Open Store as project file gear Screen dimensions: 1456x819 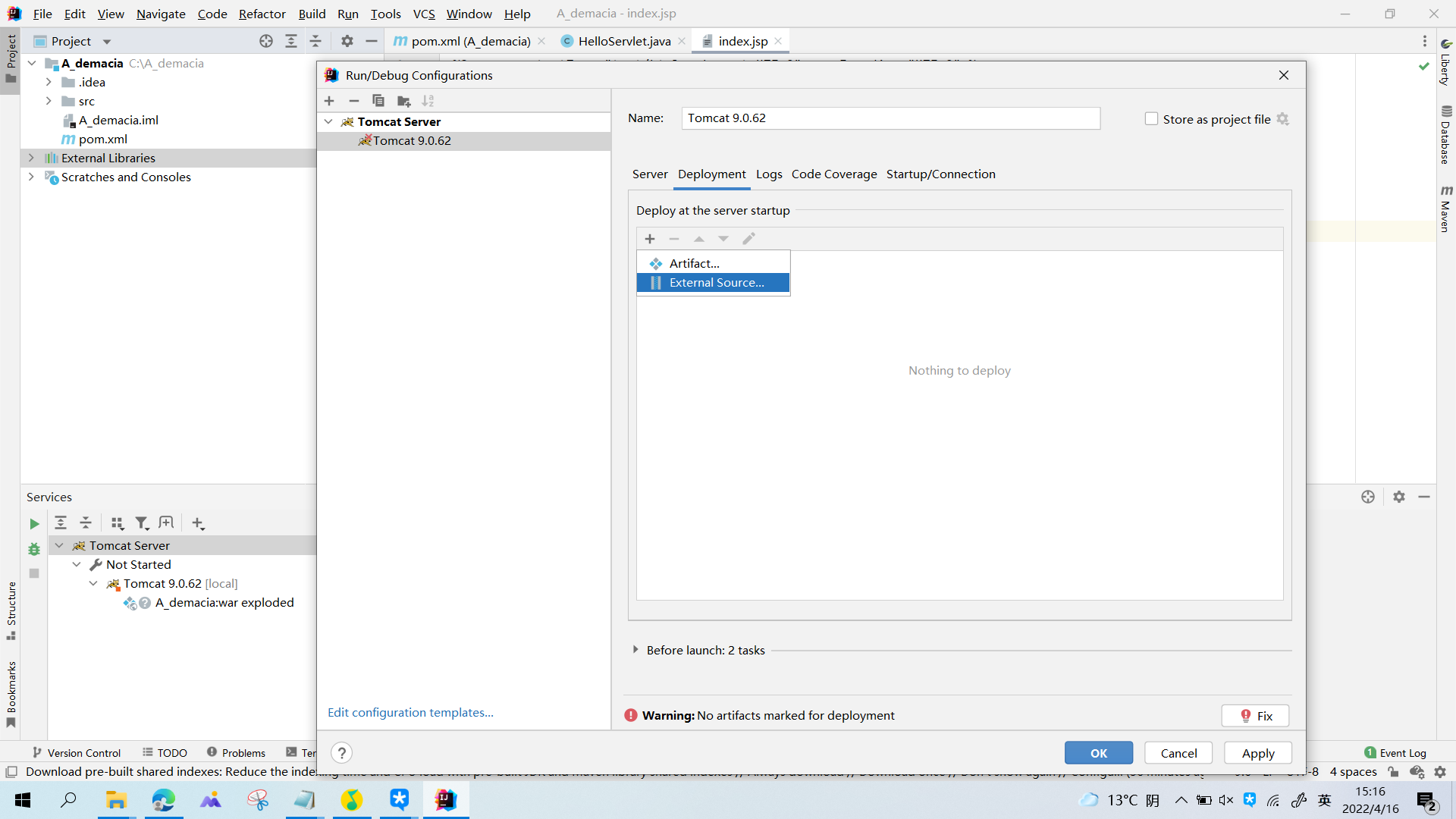(x=1282, y=119)
